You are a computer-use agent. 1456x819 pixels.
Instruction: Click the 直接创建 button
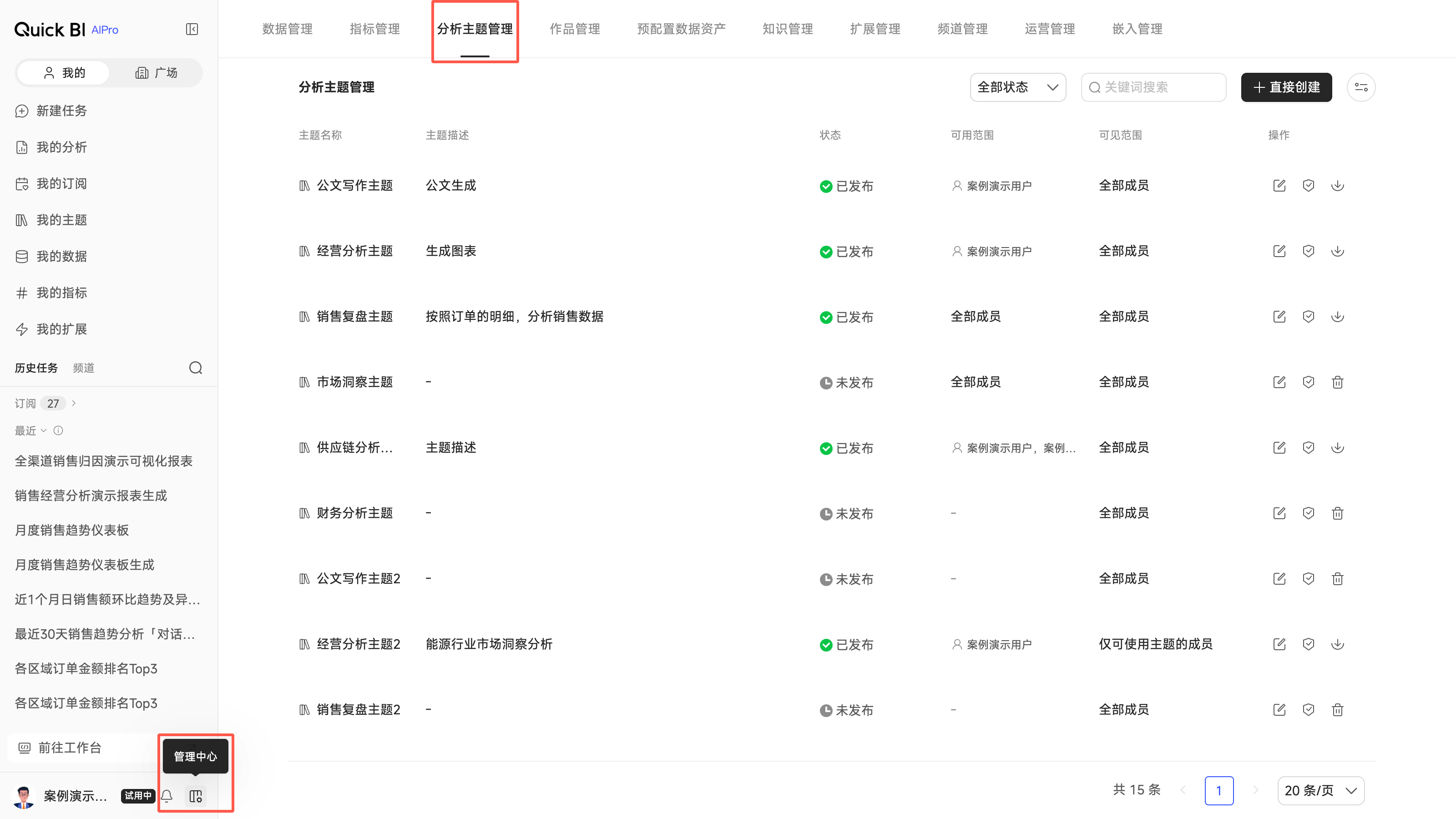(1286, 87)
